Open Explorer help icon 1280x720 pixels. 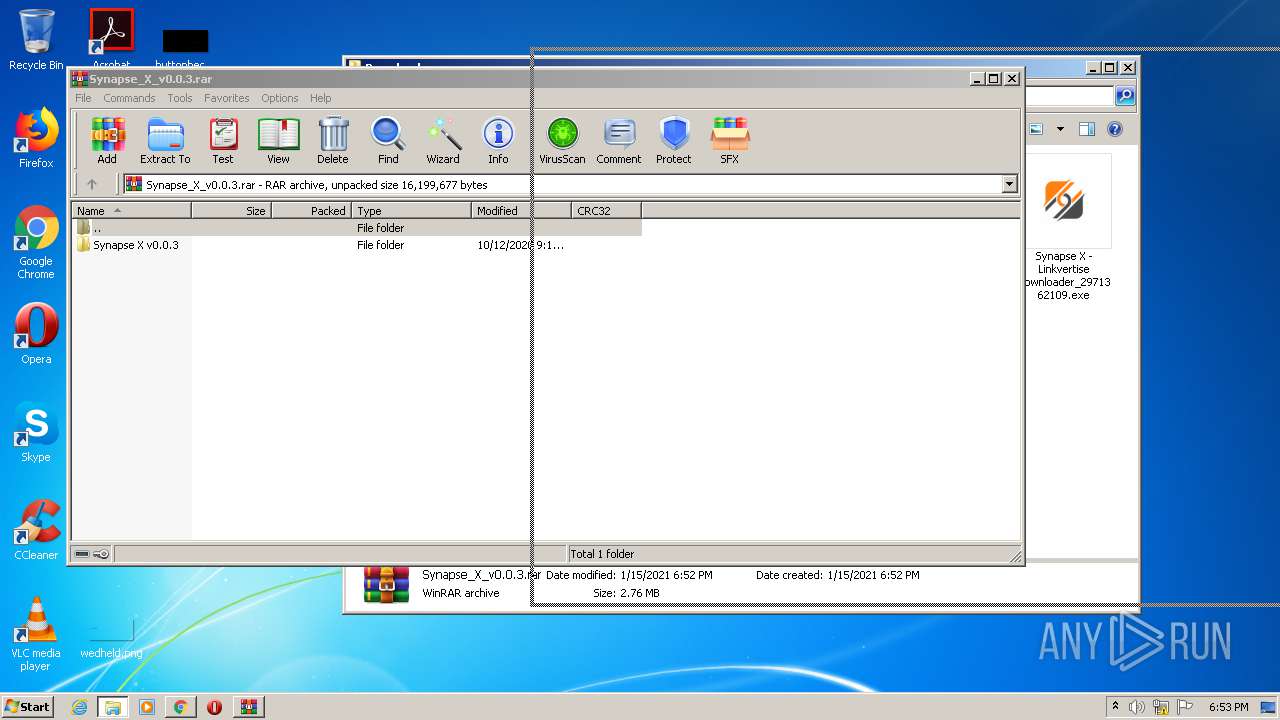[x=1115, y=129]
